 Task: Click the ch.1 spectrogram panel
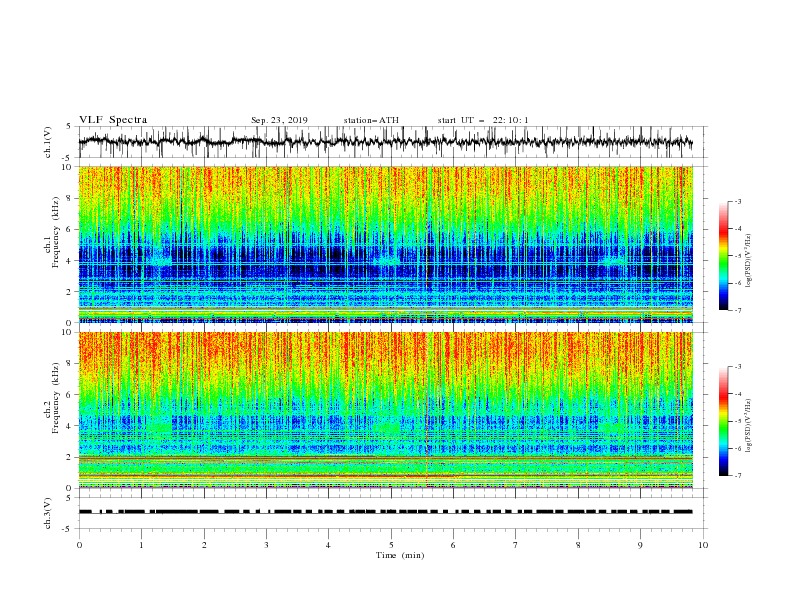tap(385, 244)
